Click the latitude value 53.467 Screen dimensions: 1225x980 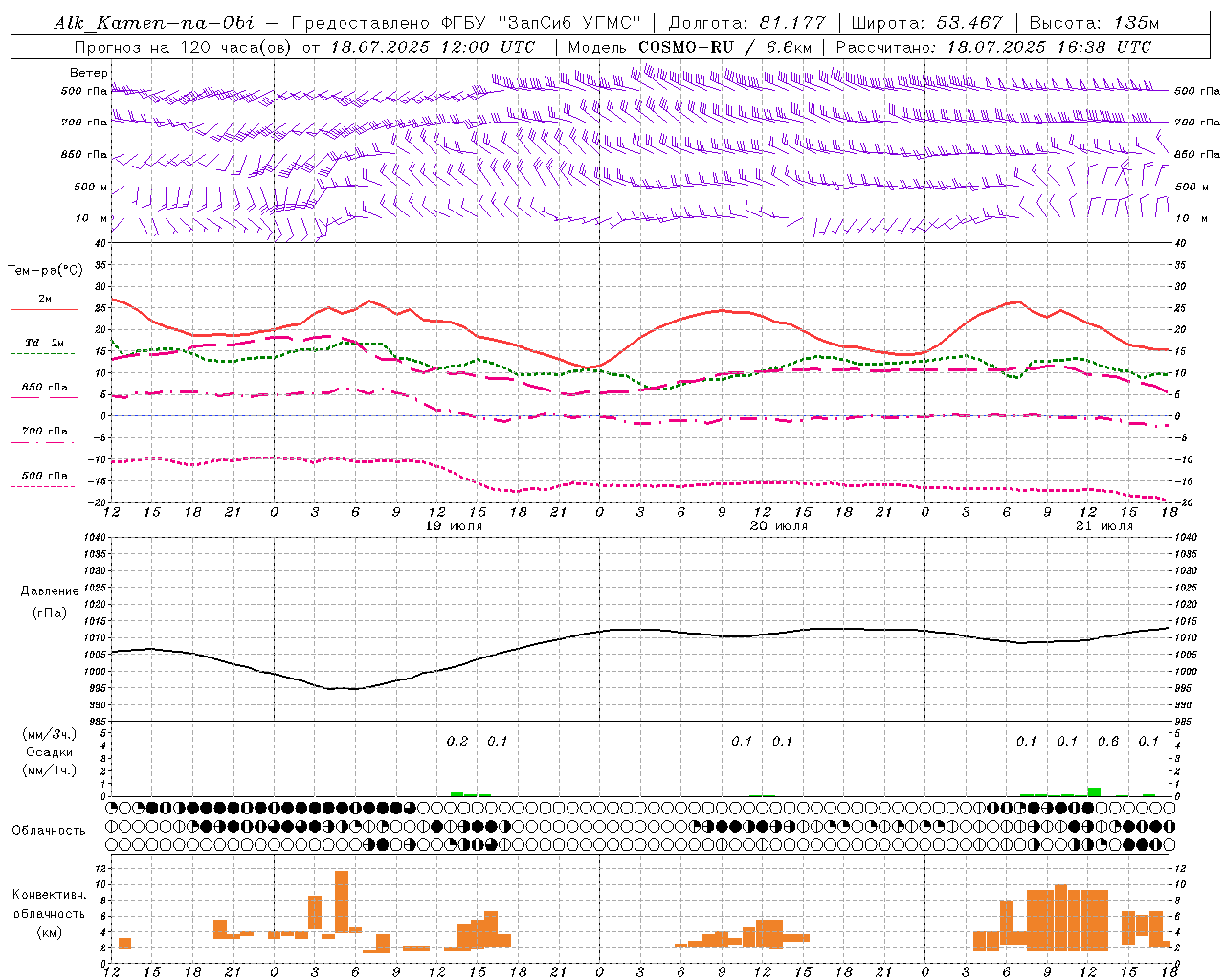969,23
